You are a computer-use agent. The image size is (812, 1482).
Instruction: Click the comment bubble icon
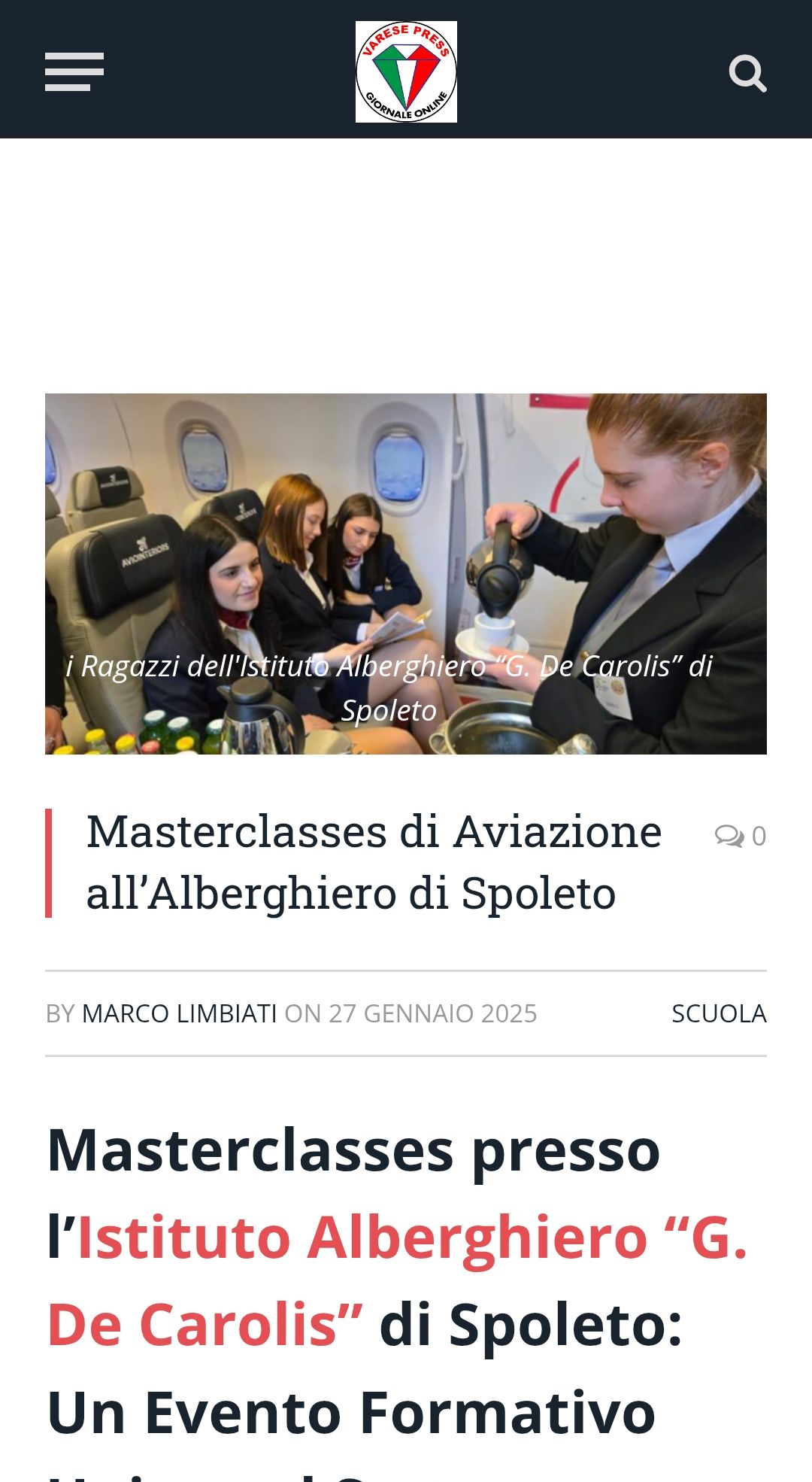pos(729,836)
